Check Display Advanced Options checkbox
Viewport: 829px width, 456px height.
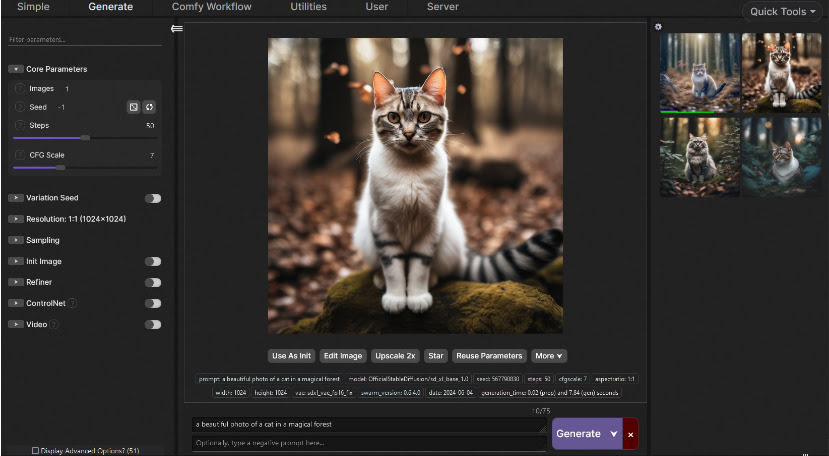(x=36, y=450)
